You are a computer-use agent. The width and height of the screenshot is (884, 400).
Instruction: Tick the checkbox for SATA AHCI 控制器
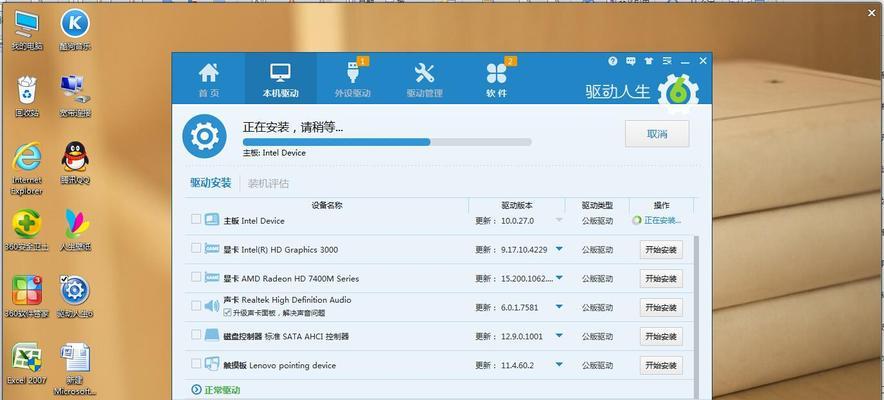click(196, 335)
